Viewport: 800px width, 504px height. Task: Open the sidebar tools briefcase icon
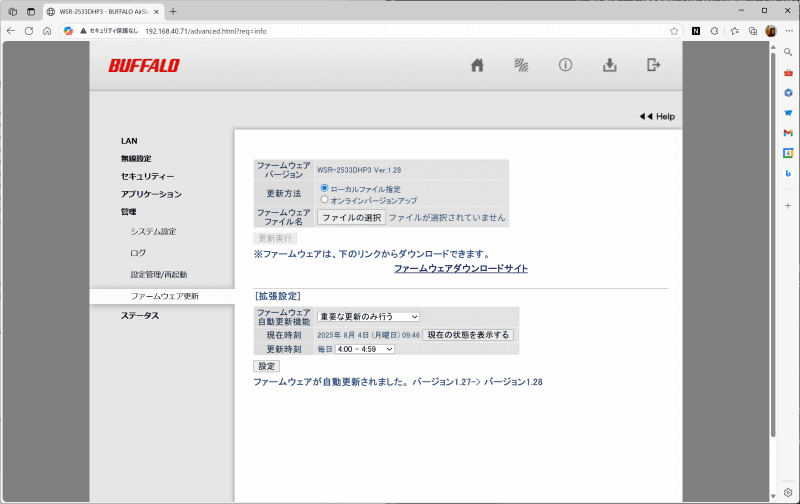[x=788, y=72]
